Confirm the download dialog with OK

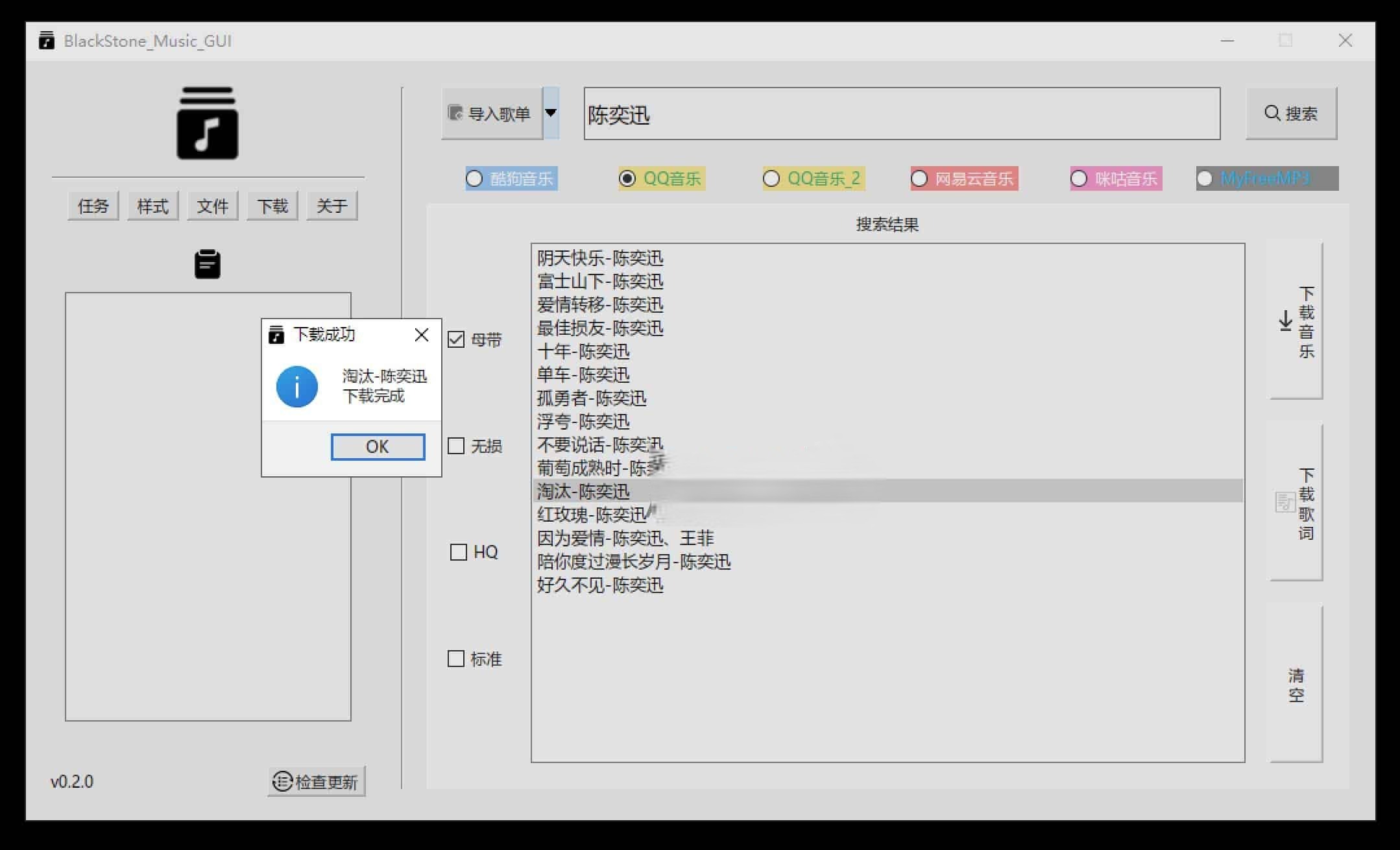pyautogui.click(x=378, y=446)
